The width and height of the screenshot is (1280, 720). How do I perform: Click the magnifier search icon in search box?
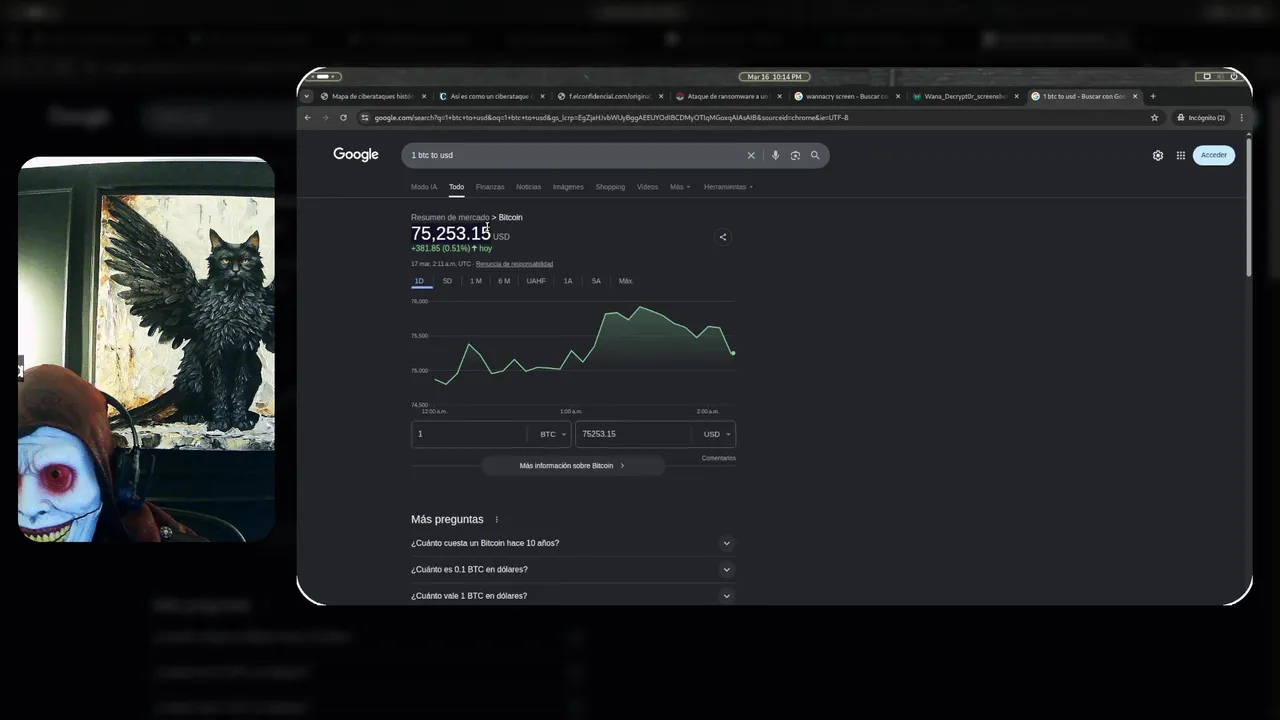click(x=815, y=155)
